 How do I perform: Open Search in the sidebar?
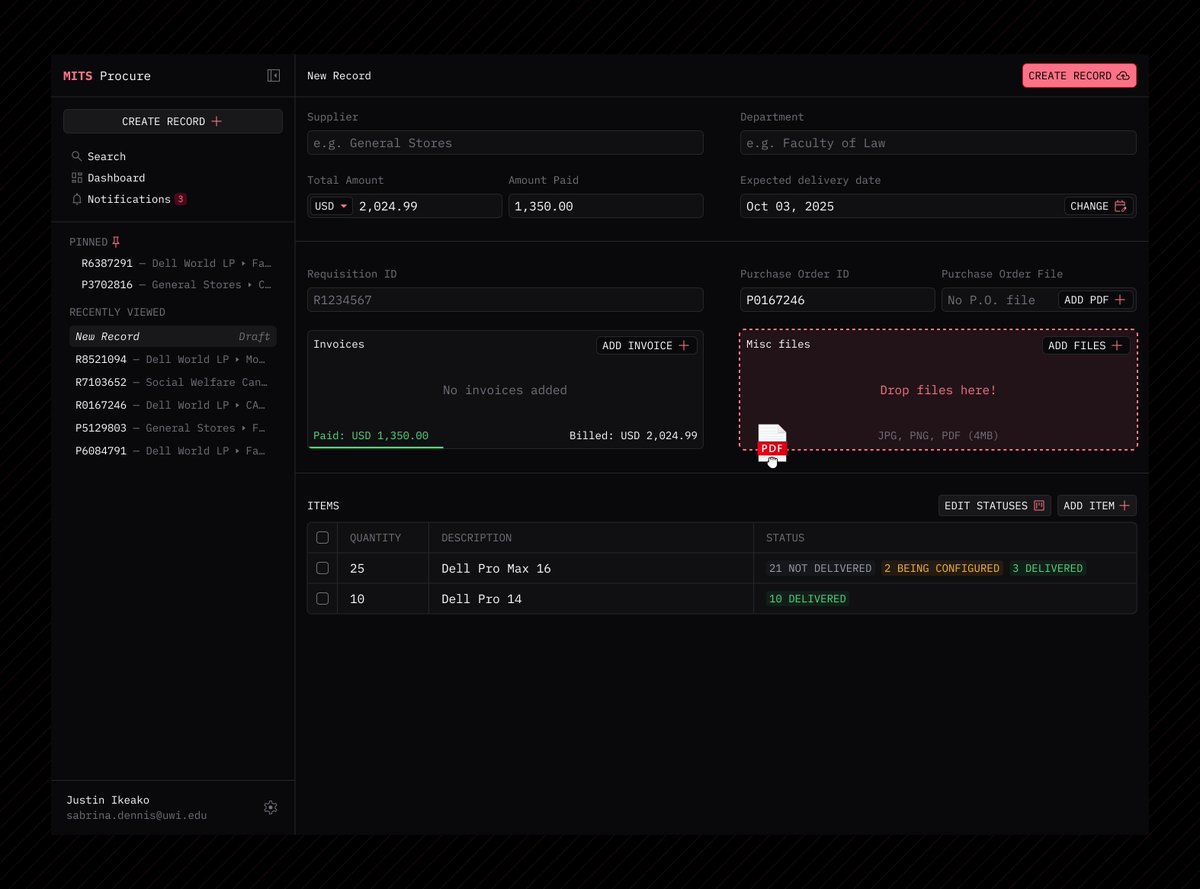pyautogui.click(x=98, y=157)
